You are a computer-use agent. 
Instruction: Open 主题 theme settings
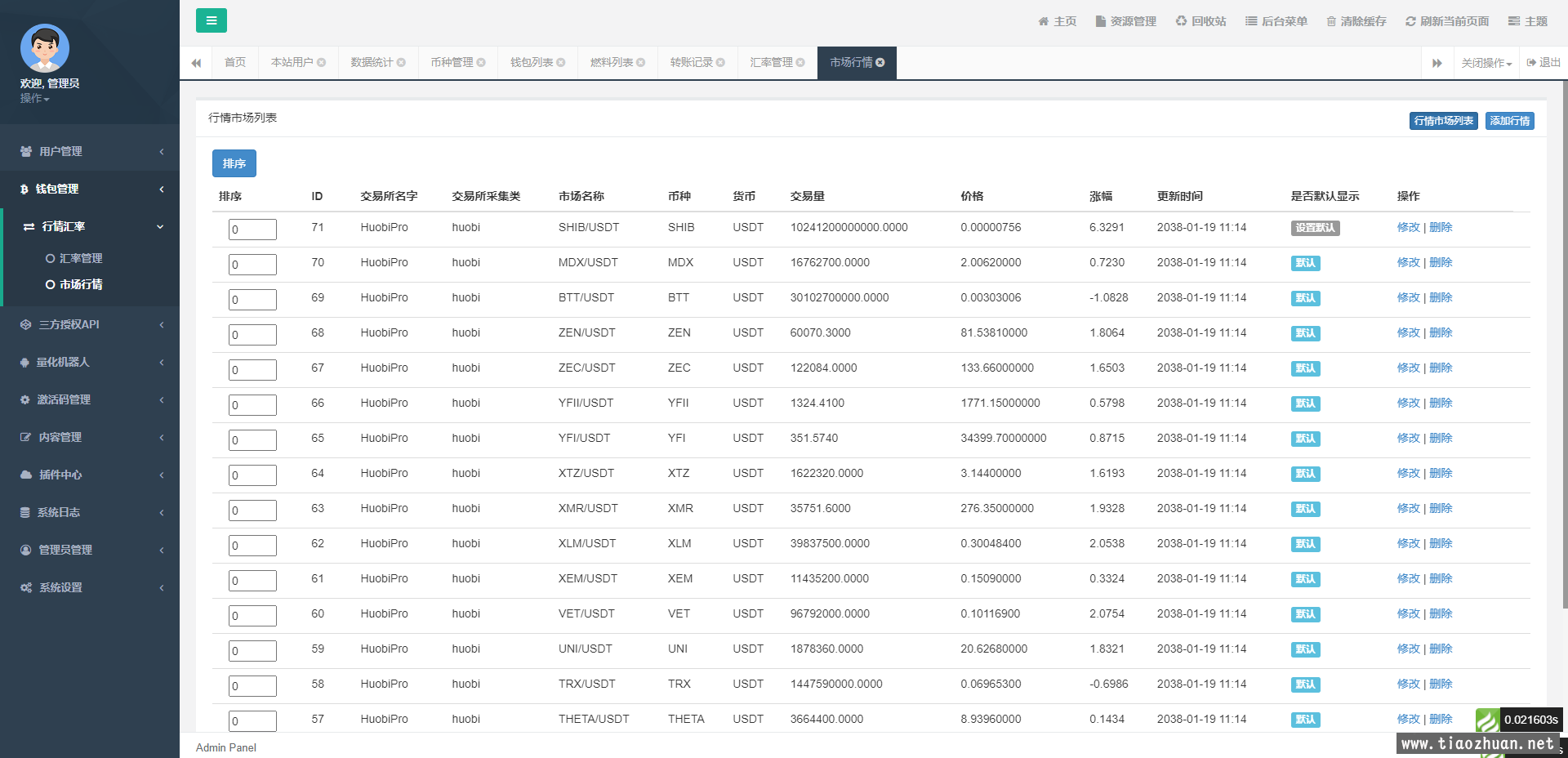1528,21
